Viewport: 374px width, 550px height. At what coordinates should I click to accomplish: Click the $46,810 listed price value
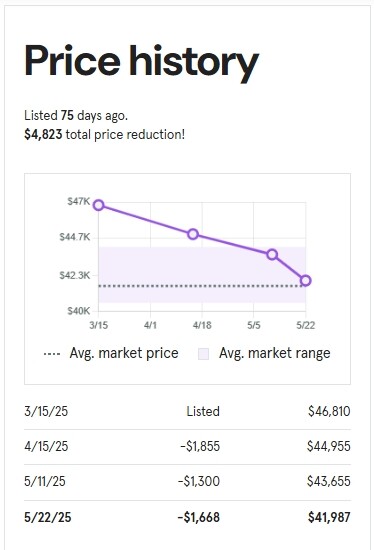pos(329,411)
